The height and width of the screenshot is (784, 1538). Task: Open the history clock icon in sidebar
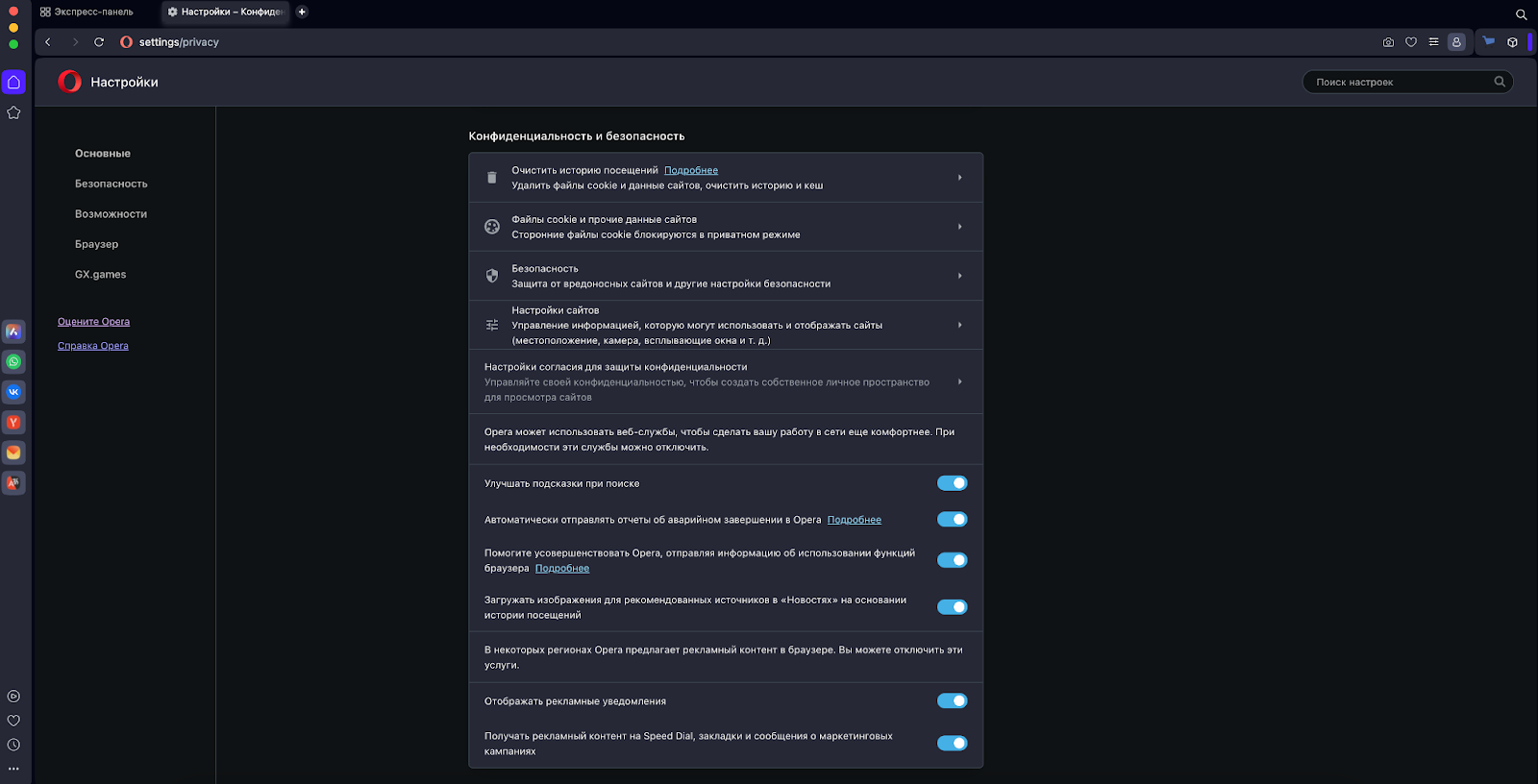pos(13,745)
